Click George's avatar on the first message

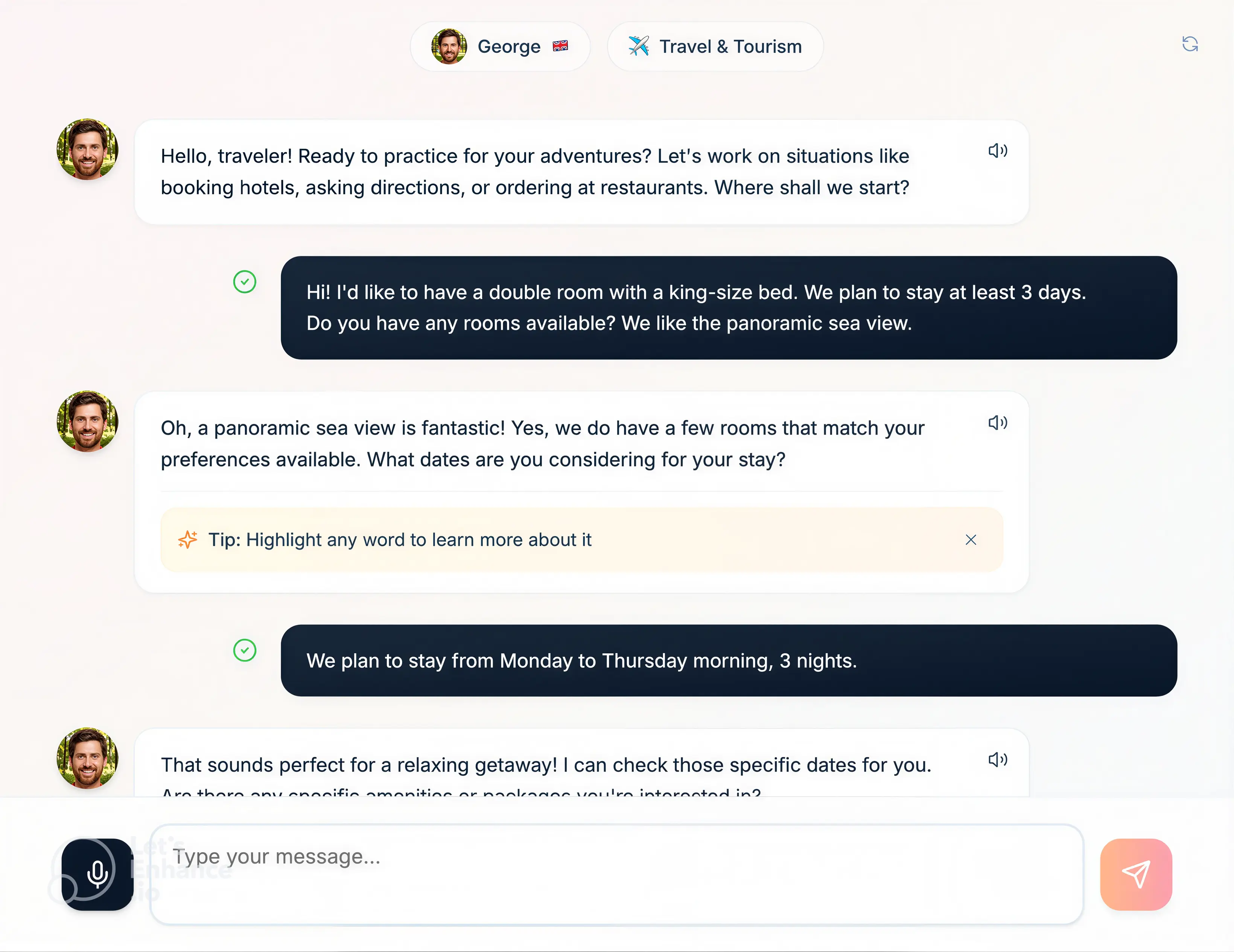pyautogui.click(x=87, y=150)
